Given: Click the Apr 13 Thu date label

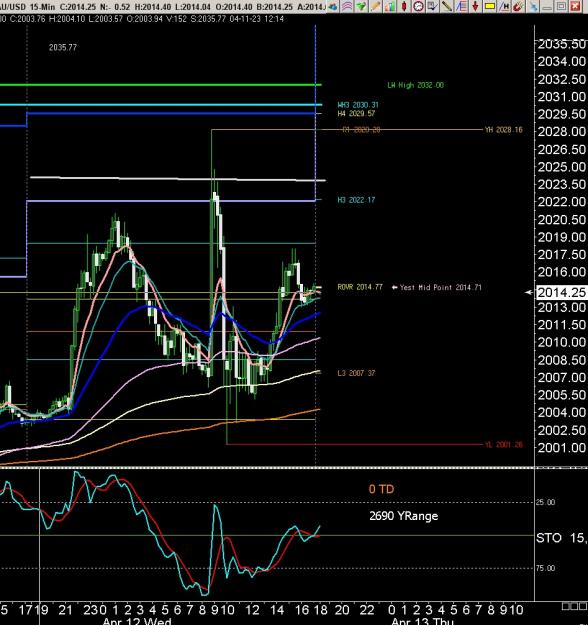Looking at the screenshot, I should click(x=423, y=621).
